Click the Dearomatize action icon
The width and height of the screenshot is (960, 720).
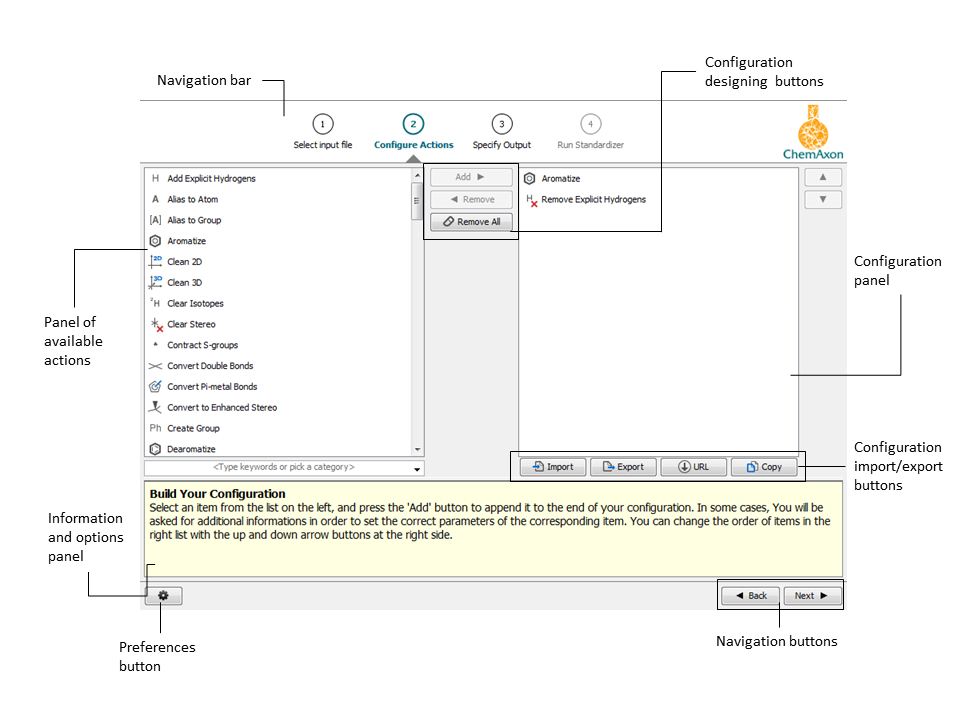[x=155, y=448]
